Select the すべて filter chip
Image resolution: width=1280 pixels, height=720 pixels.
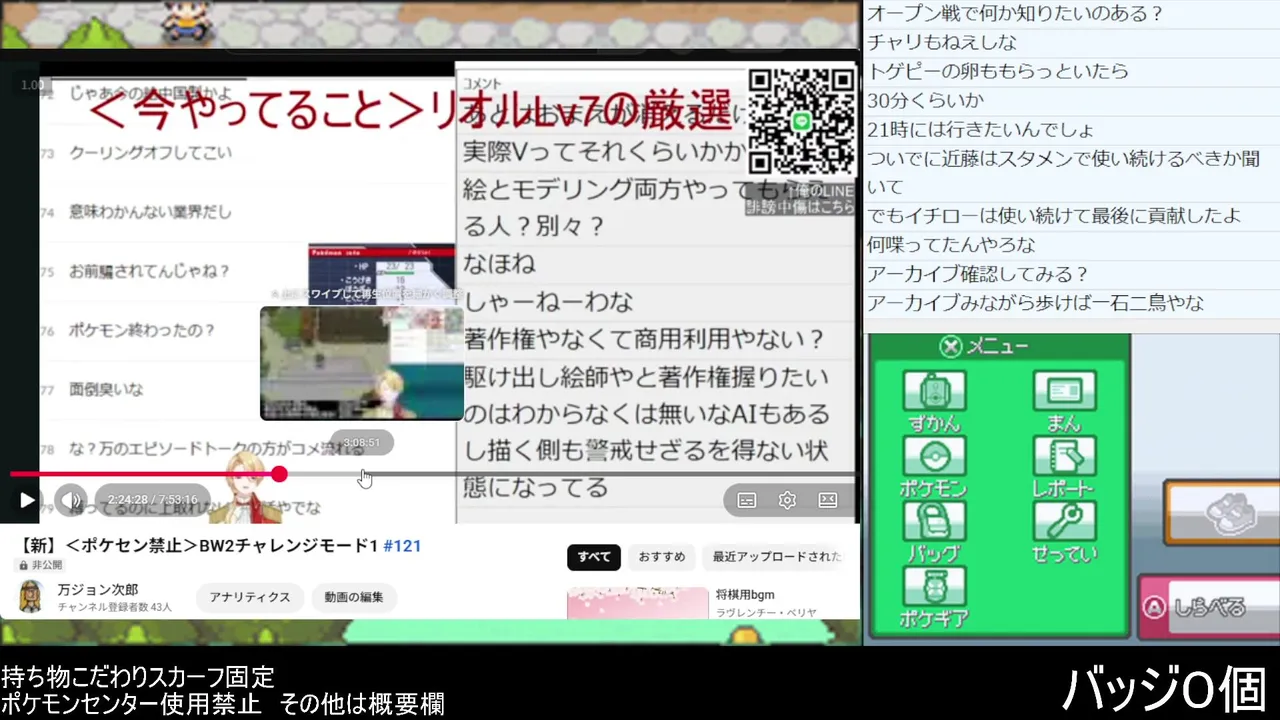(594, 557)
